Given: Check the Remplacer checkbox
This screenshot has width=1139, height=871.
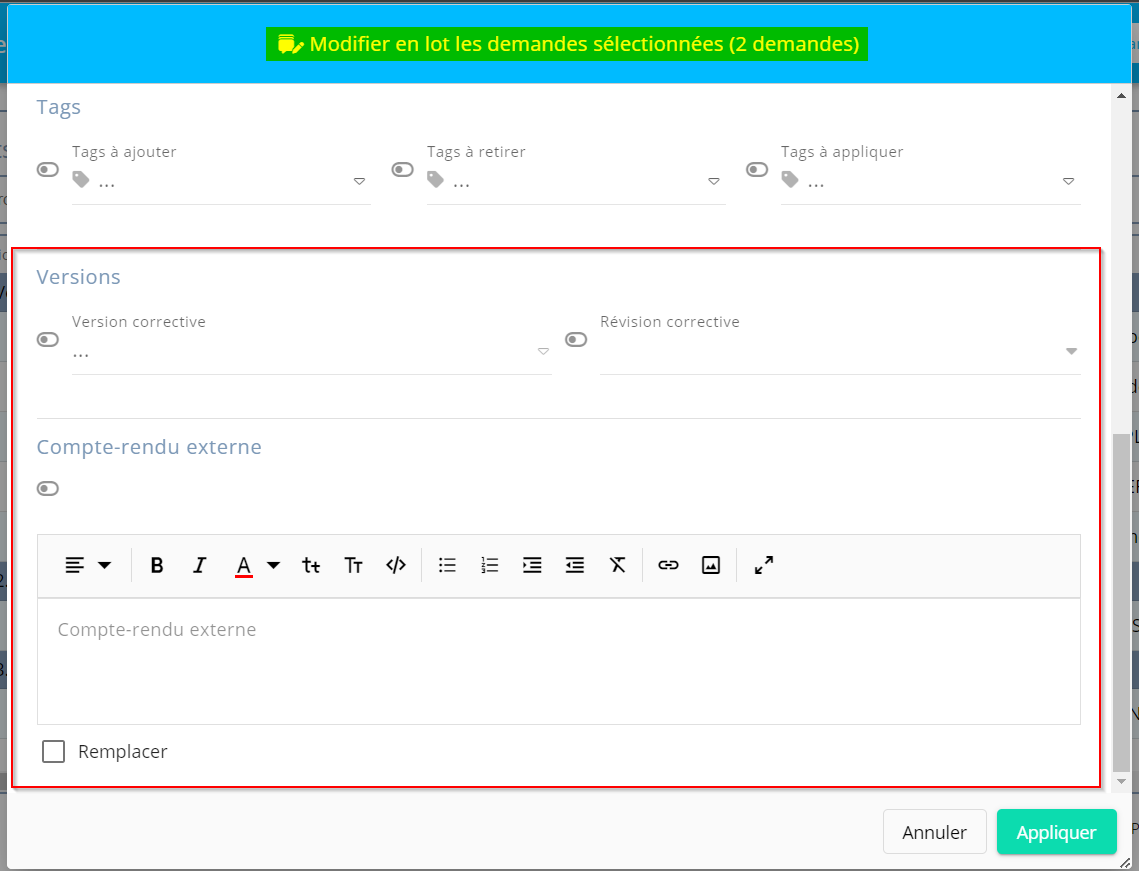Looking at the screenshot, I should 54,751.
